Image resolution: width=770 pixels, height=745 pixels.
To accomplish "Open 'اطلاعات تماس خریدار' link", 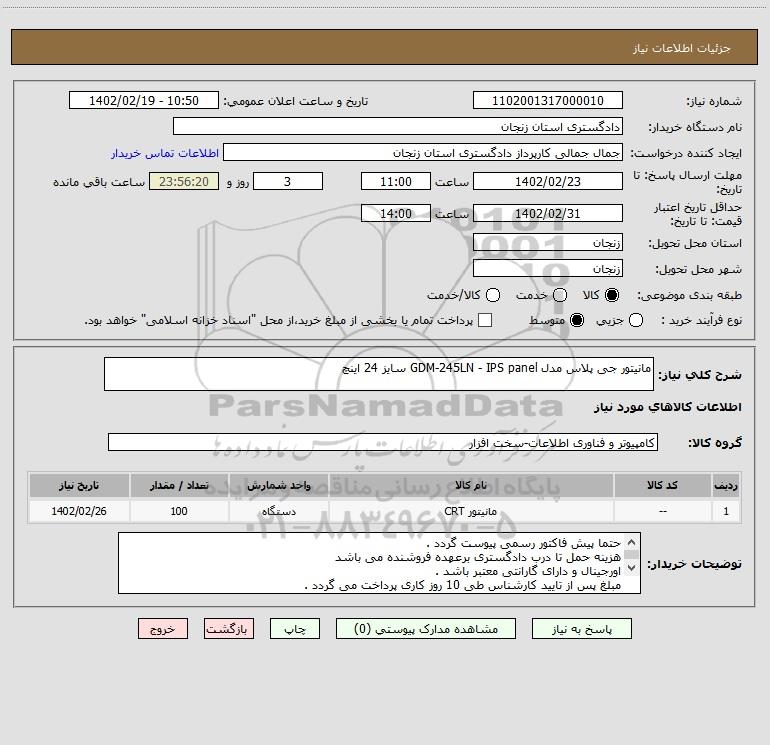I will (x=165, y=153).
